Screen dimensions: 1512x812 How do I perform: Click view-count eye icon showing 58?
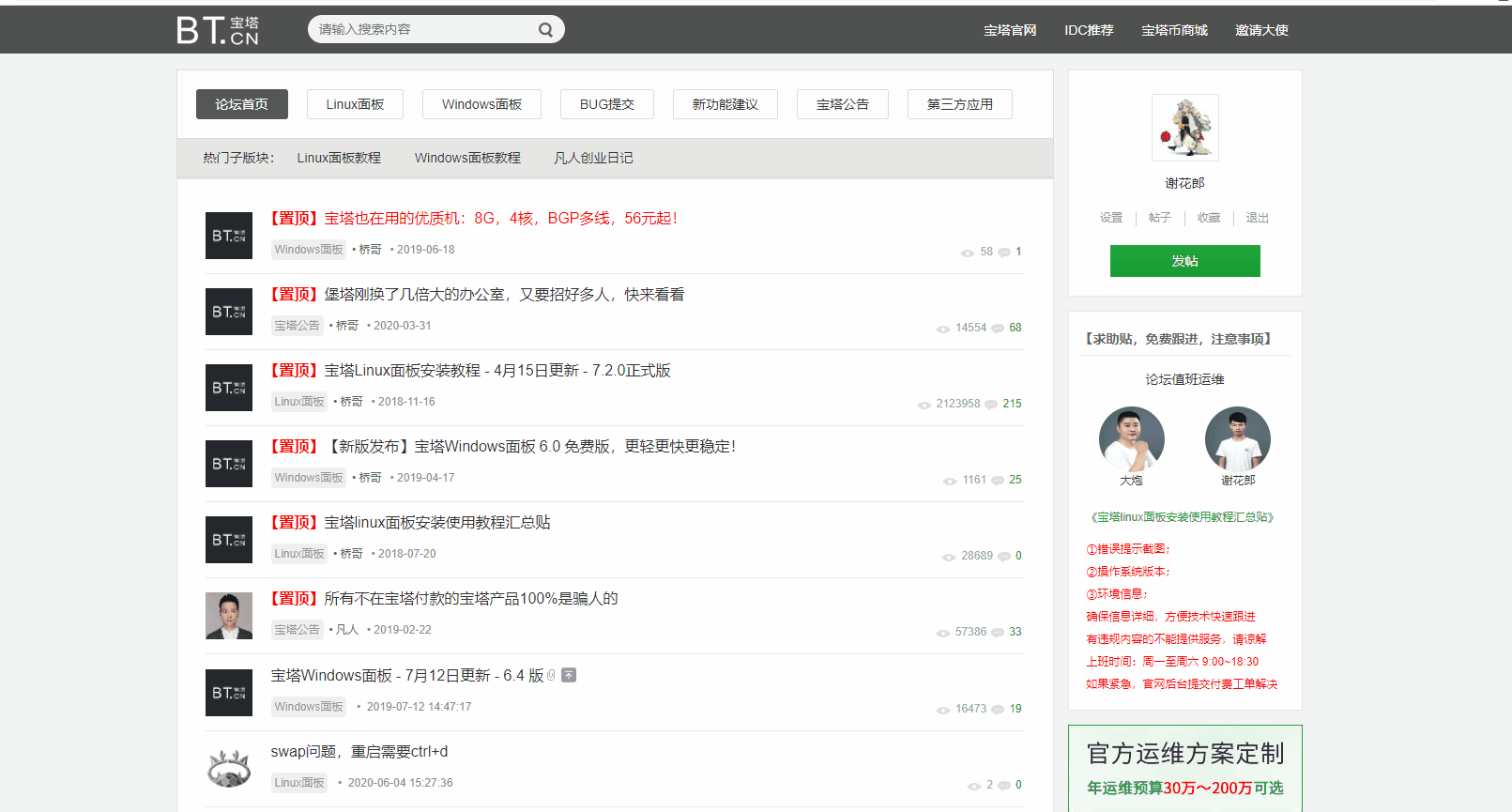[967, 253]
